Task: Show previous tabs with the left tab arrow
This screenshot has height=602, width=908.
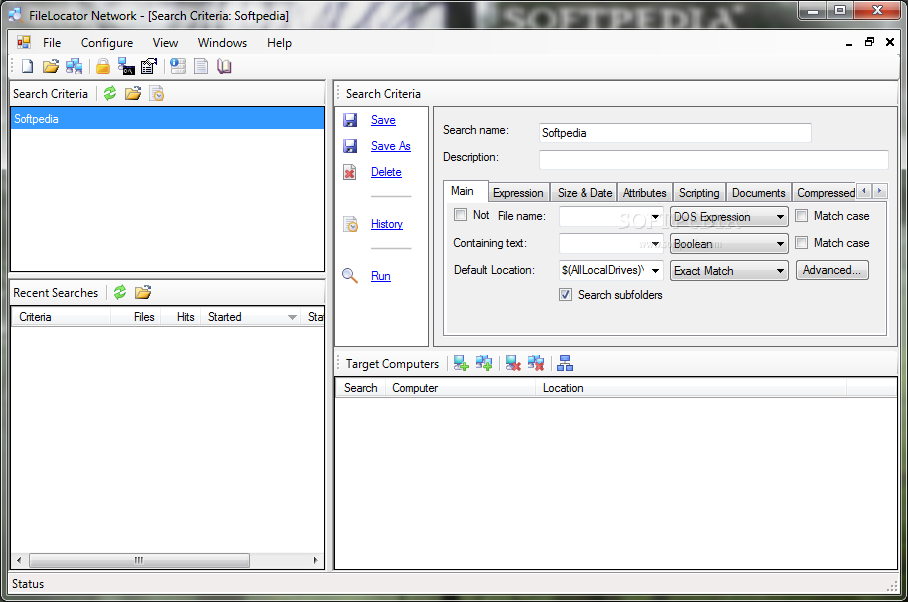Action: pos(865,190)
